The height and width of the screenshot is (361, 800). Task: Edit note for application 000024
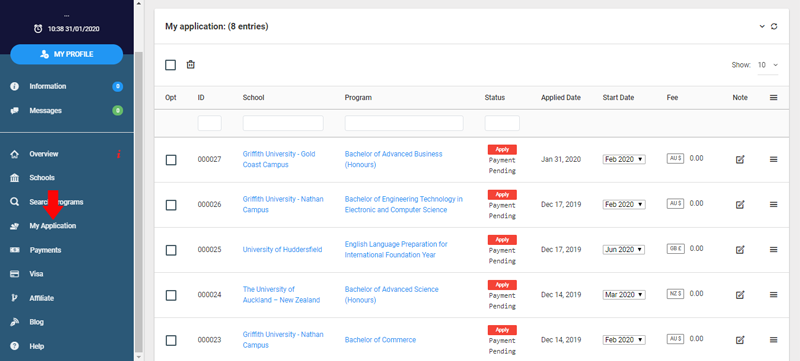coord(740,295)
